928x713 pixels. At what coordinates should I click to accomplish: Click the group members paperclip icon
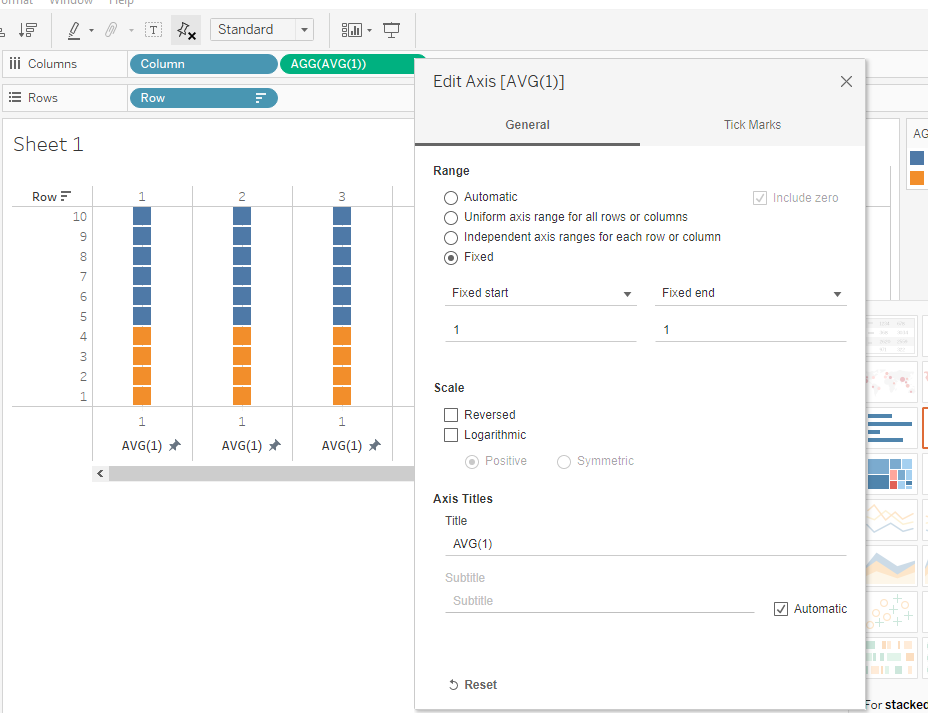[111, 30]
